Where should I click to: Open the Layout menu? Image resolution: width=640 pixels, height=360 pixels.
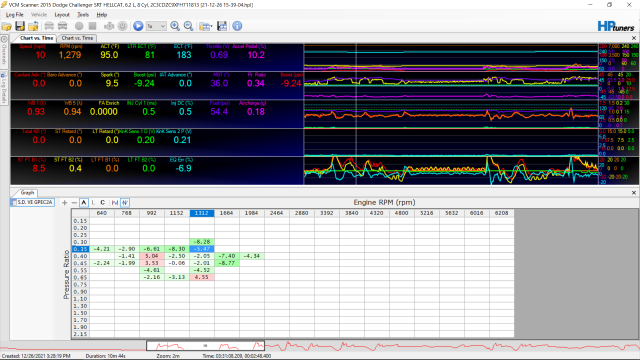click(x=62, y=15)
